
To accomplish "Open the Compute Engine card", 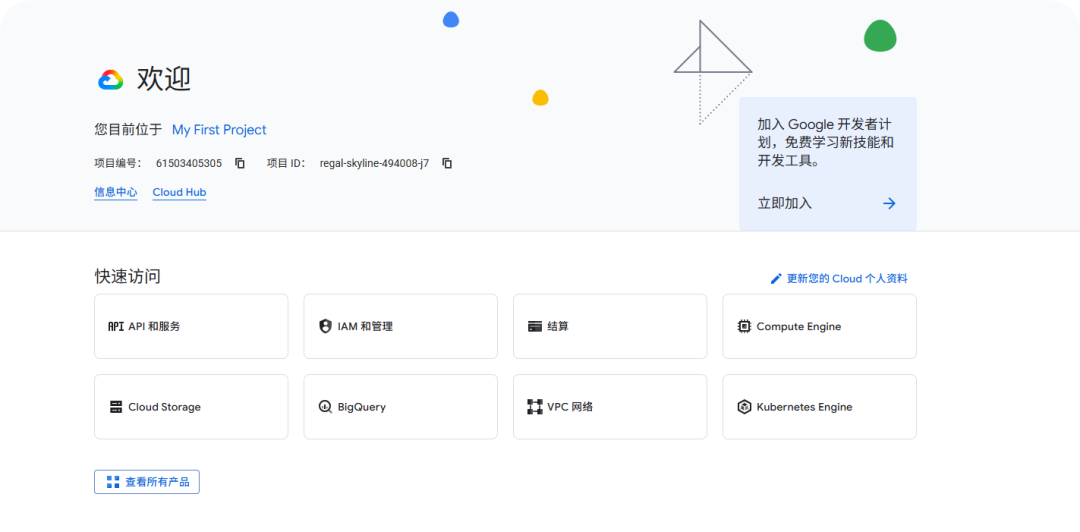I will pos(819,327).
